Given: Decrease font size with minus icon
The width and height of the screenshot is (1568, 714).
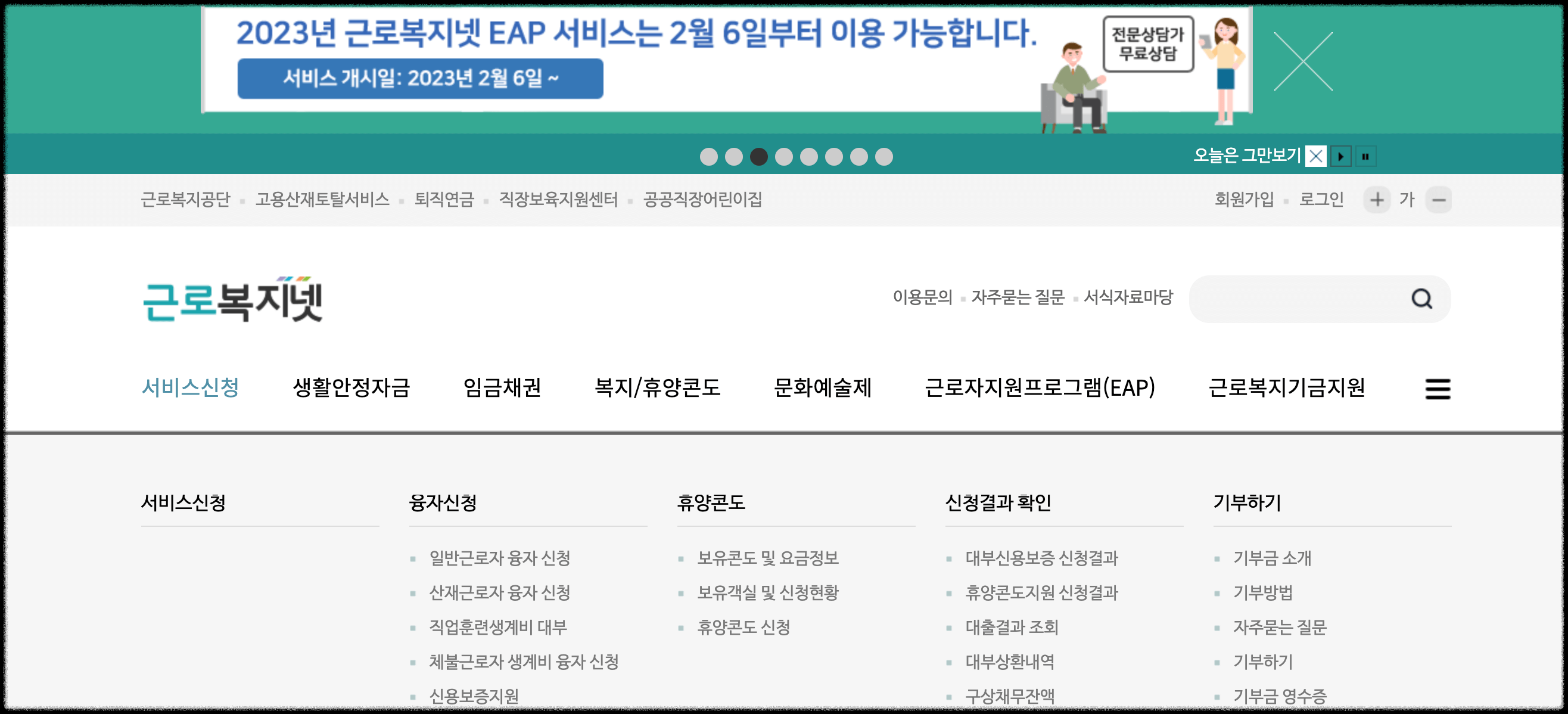Looking at the screenshot, I should [1438, 200].
